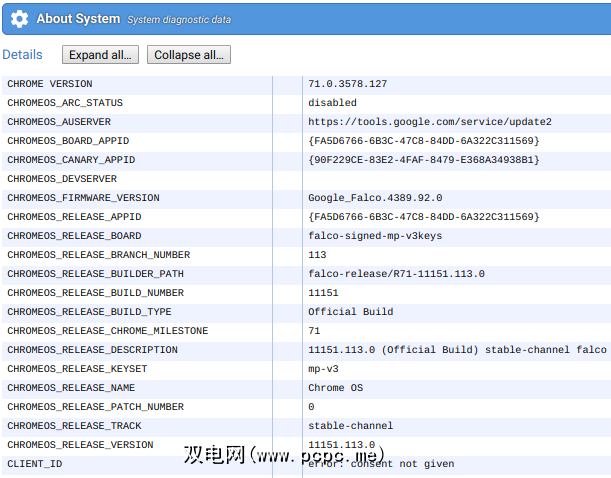The height and width of the screenshot is (478, 611).
Task: Select the CHROMEOS_BOARD_APPID key
Action: click(x=68, y=141)
